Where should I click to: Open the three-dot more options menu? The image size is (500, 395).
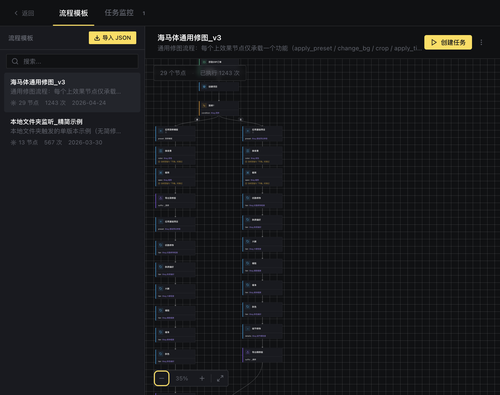click(x=481, y=42)
